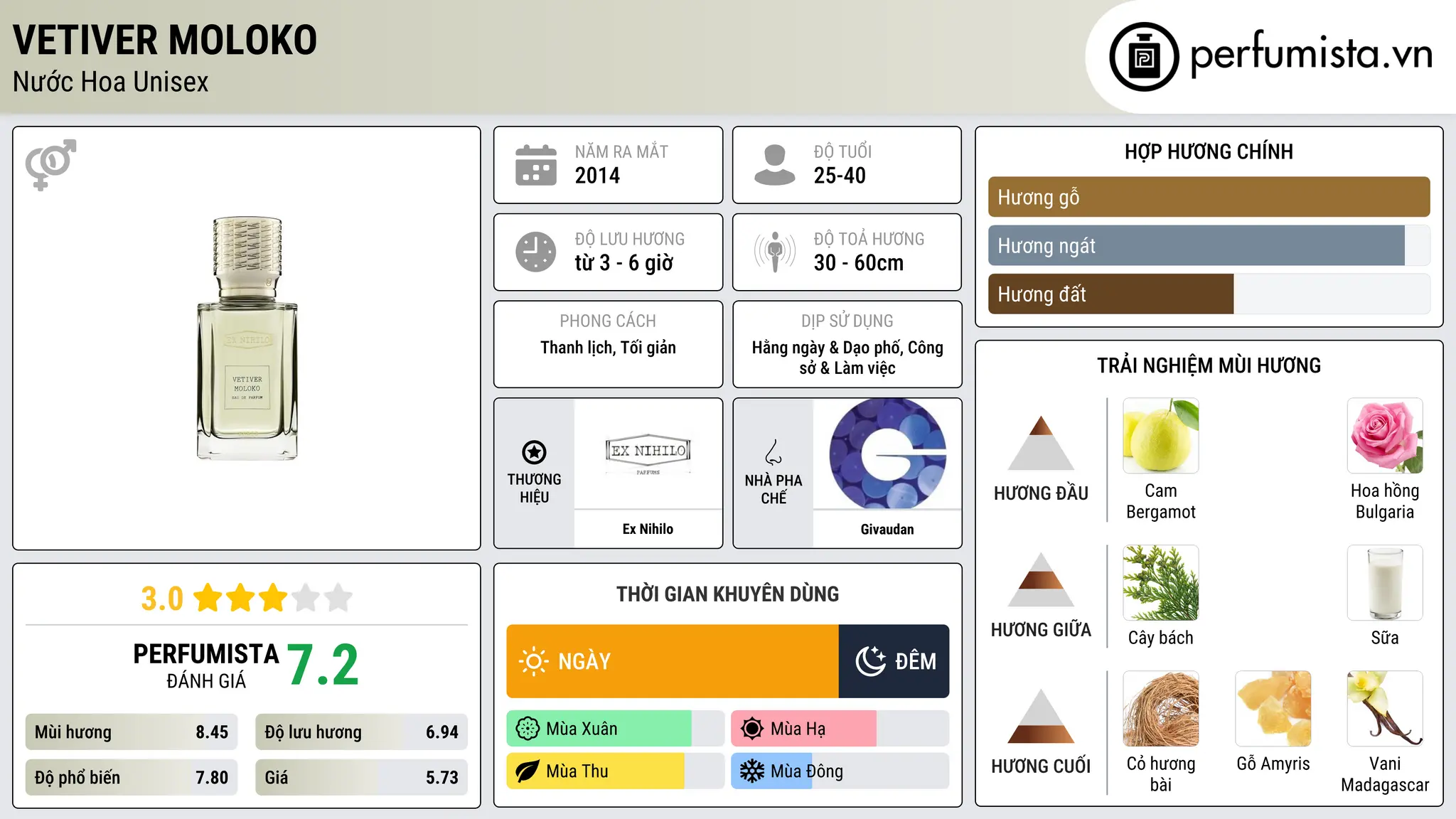This screenshot has width=1456, height=819.
Task: Click the star badge icon above Thương hiệu
Action: click(x=534, y=452)
